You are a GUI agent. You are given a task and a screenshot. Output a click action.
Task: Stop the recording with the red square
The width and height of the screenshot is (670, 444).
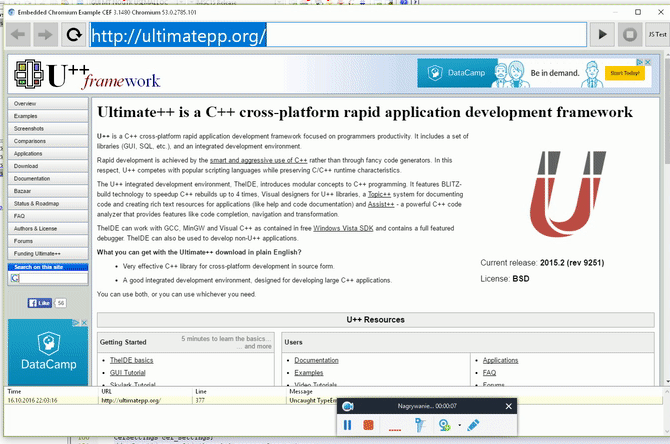point(370,425)
